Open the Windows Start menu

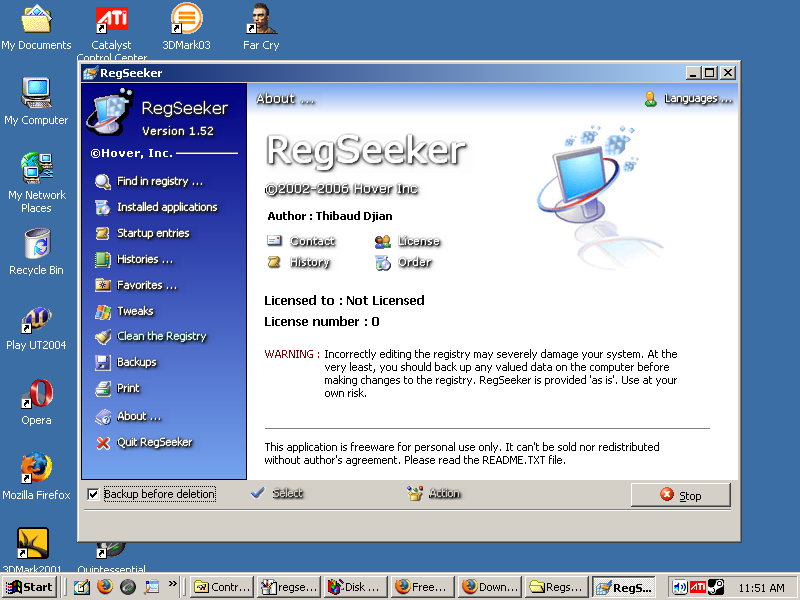pyautogui.click(x=31, y=587)
